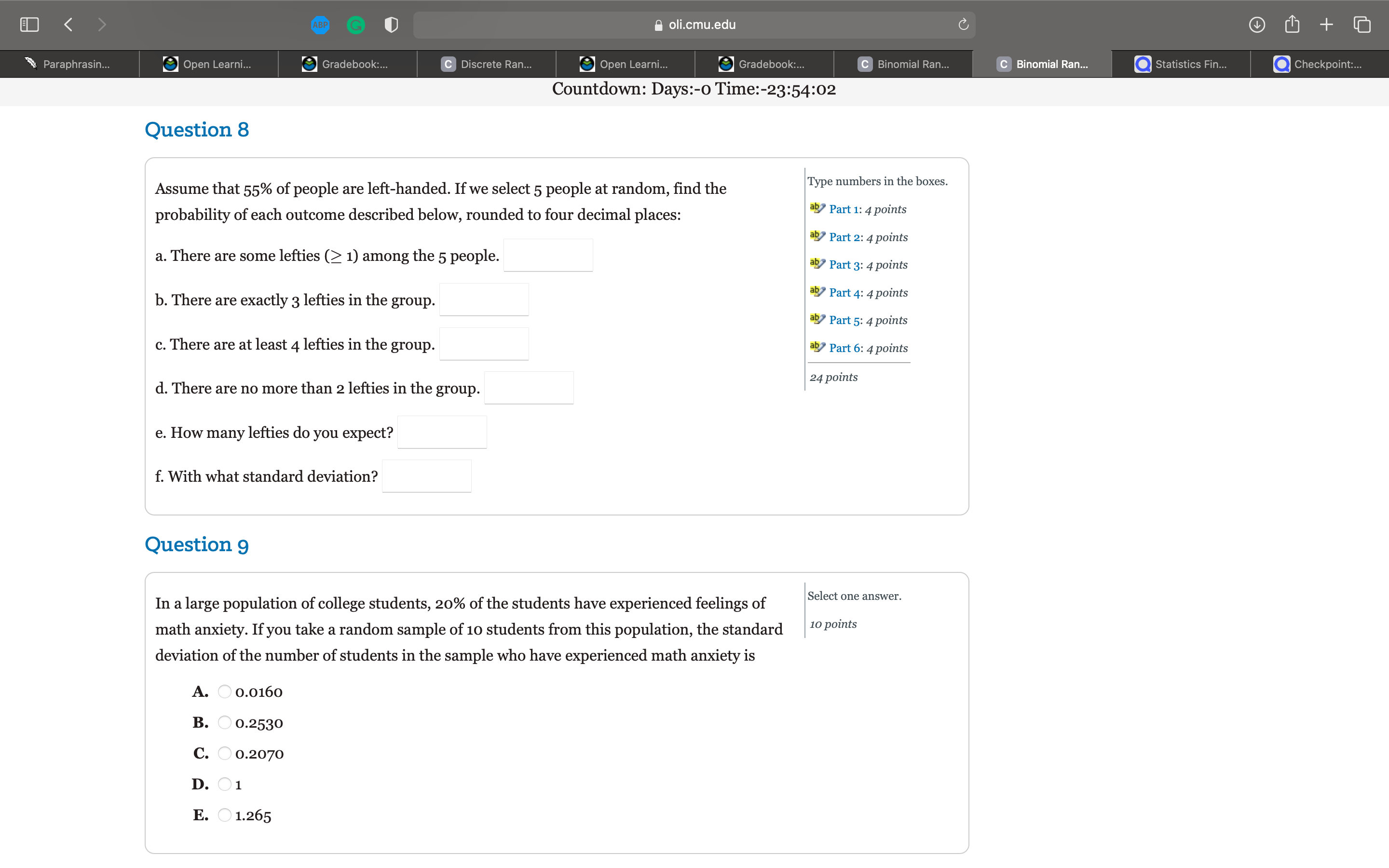Open the downloads list

1256,25
